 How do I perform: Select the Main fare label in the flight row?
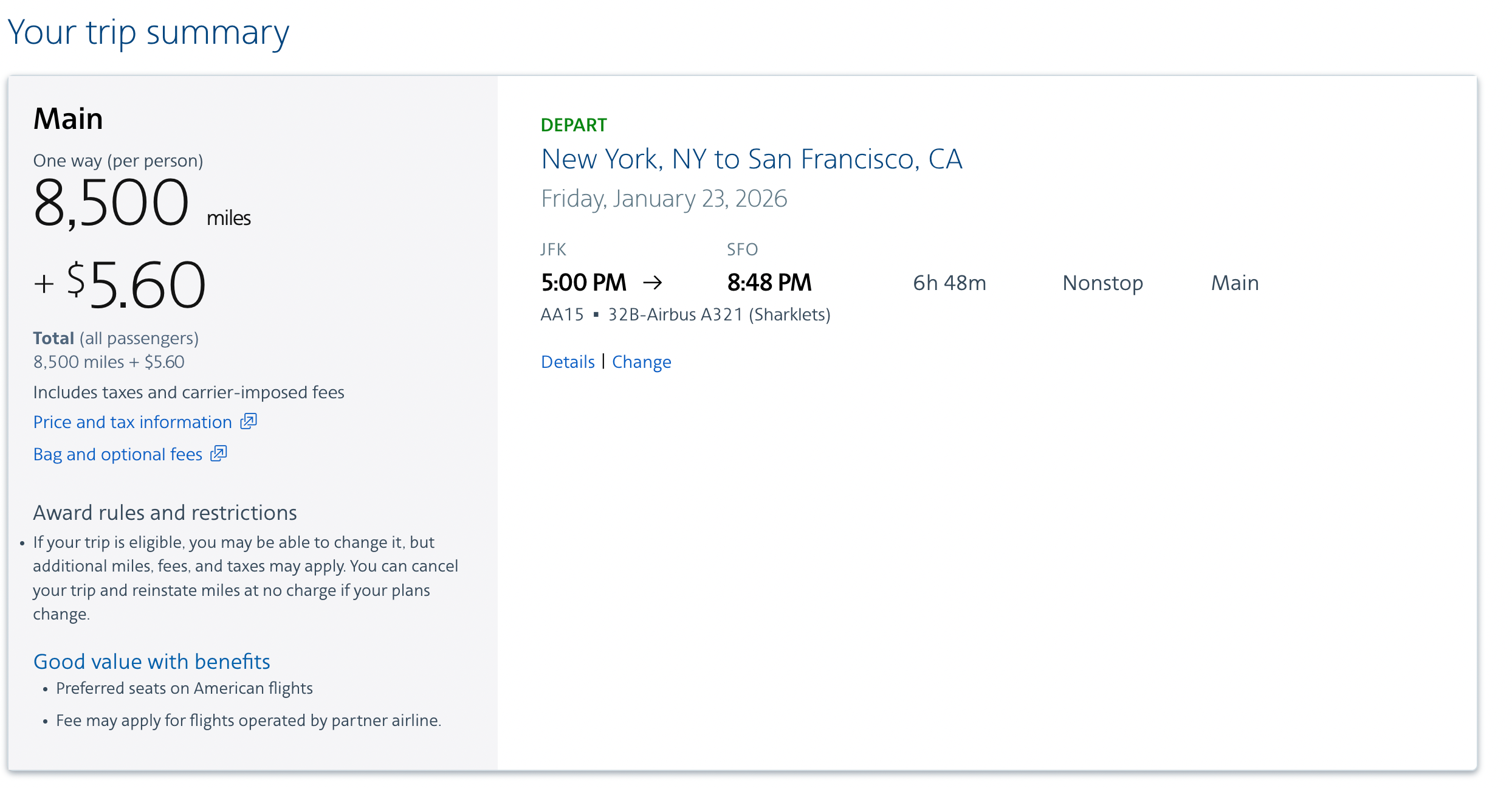pos(1234,282)
